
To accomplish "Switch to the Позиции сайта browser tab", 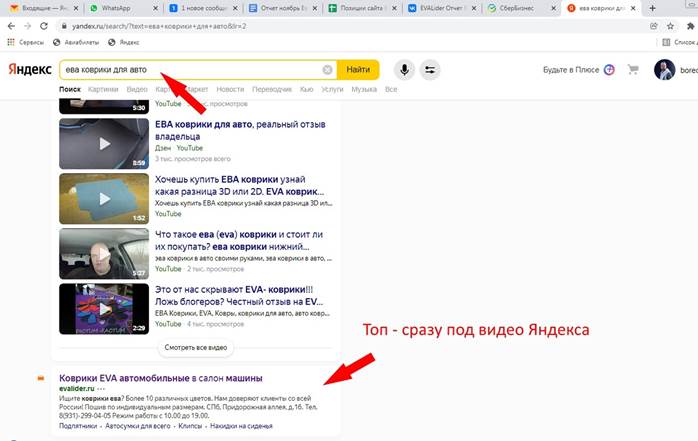I will [361, 8].
